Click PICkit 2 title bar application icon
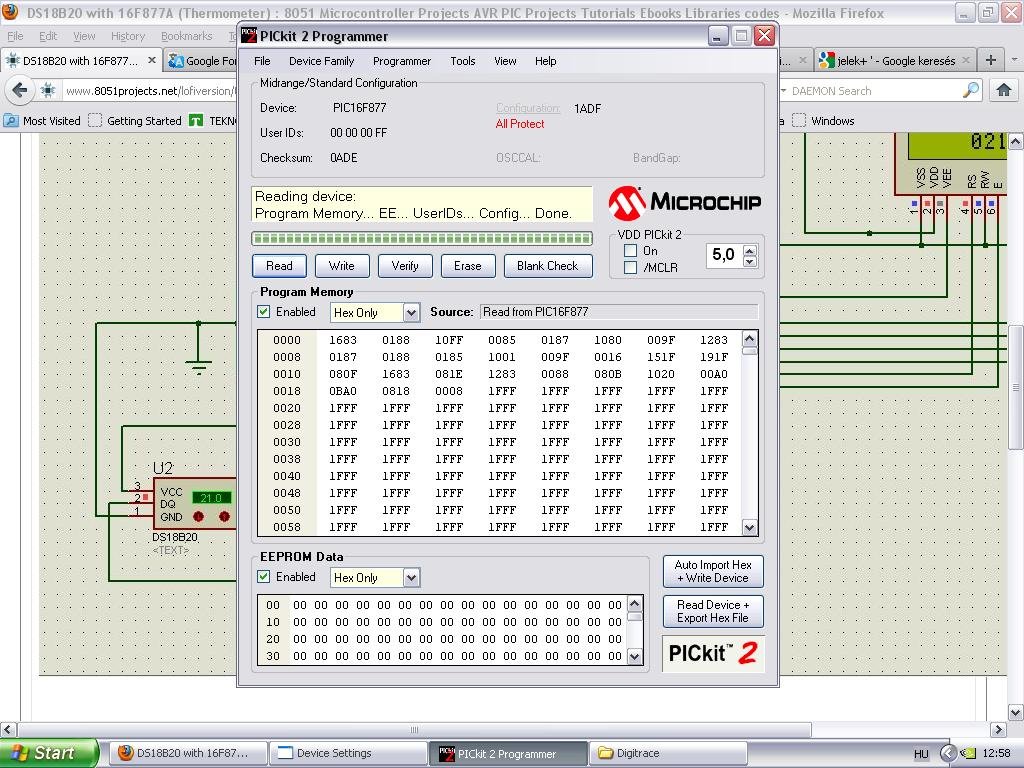This screenshot has width=1024, height=768. (x=249, y=36)
